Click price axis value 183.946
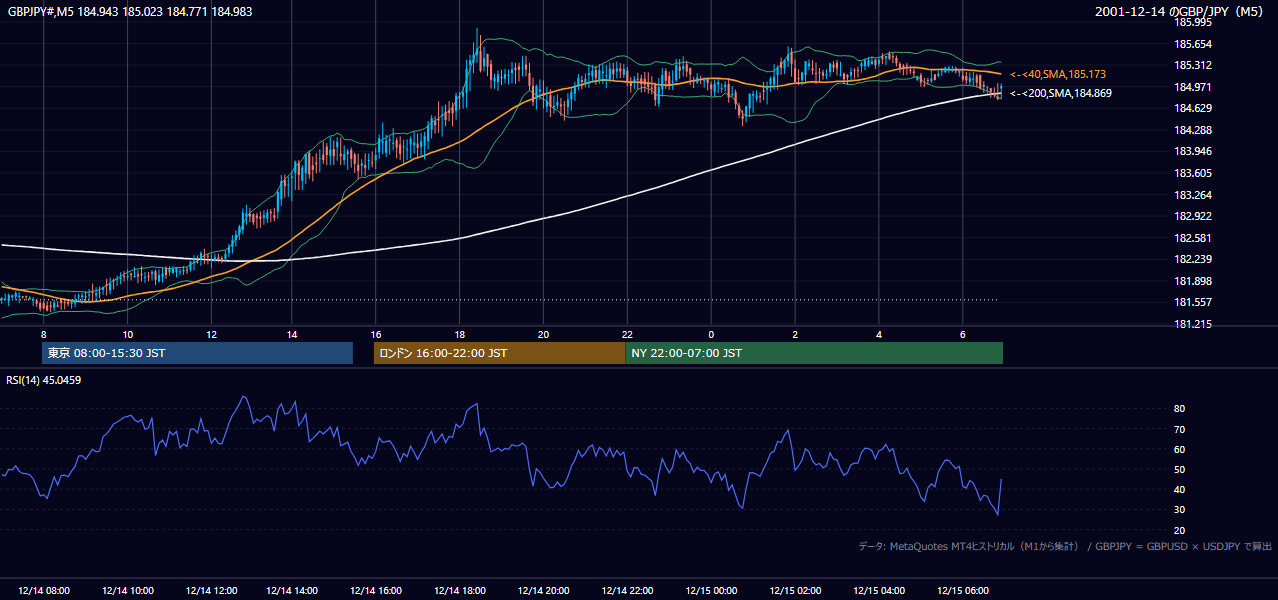 1192,151
